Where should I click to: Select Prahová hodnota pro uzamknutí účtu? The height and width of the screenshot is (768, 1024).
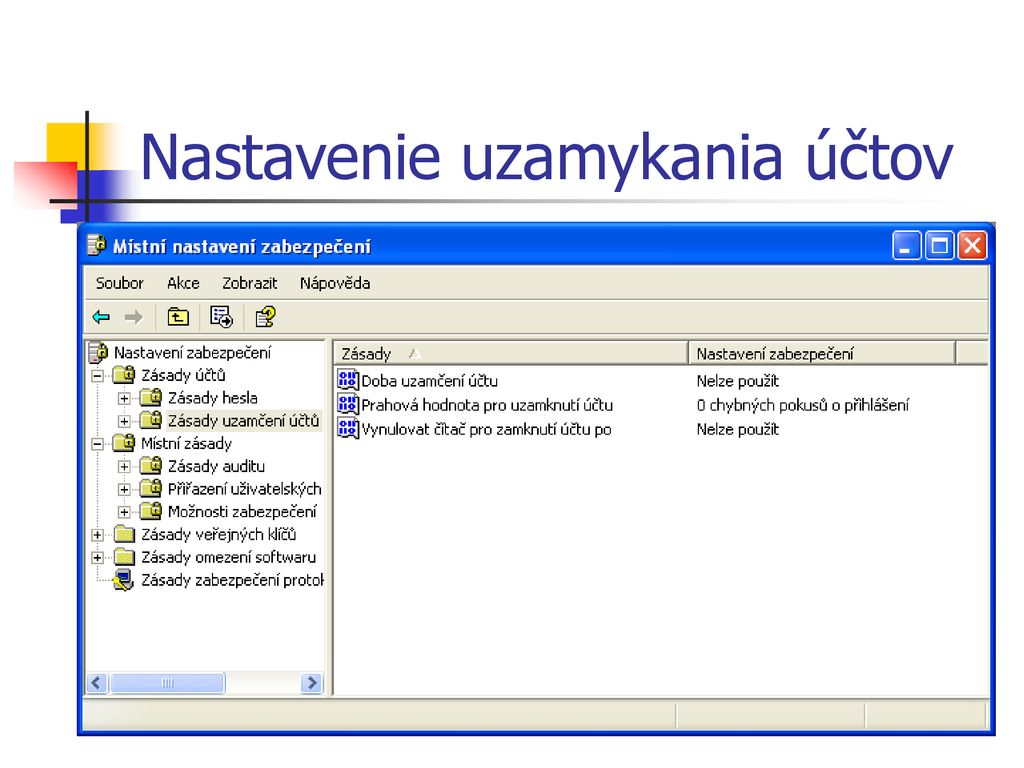click(x=487, y=405)
